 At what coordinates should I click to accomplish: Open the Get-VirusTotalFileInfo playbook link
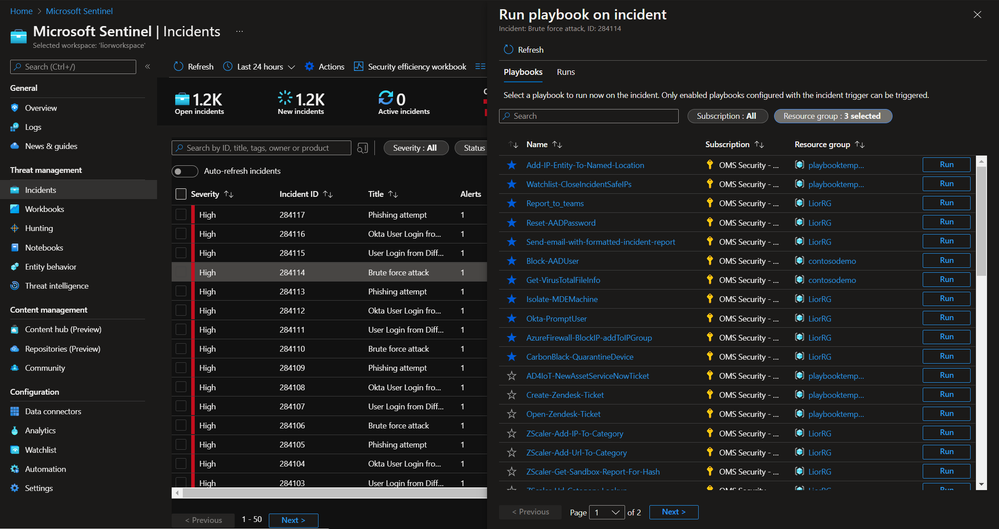point(563,280)
